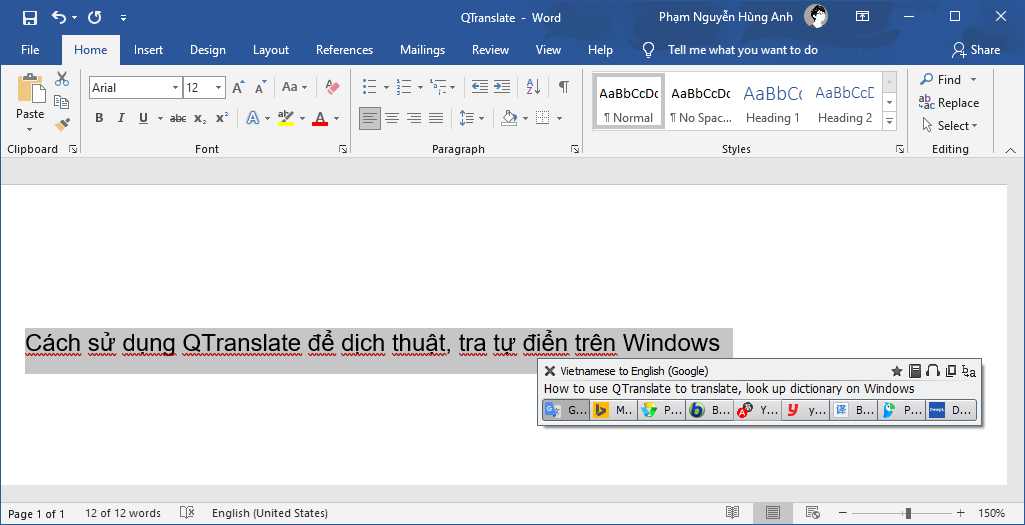Click the Copy icon in Clipboard group
The height and width of the screenshot is (525, 1025).
click(x=62, y=102)
